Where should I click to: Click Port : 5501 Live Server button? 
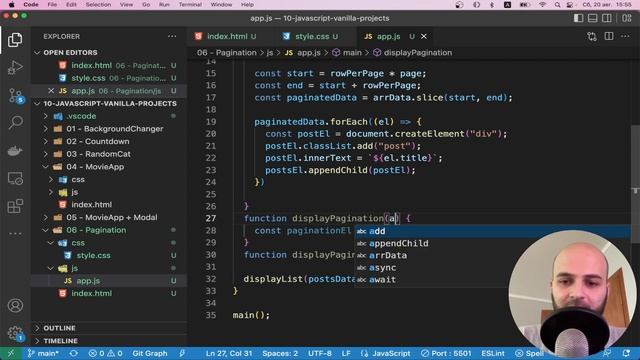(446, 353)
